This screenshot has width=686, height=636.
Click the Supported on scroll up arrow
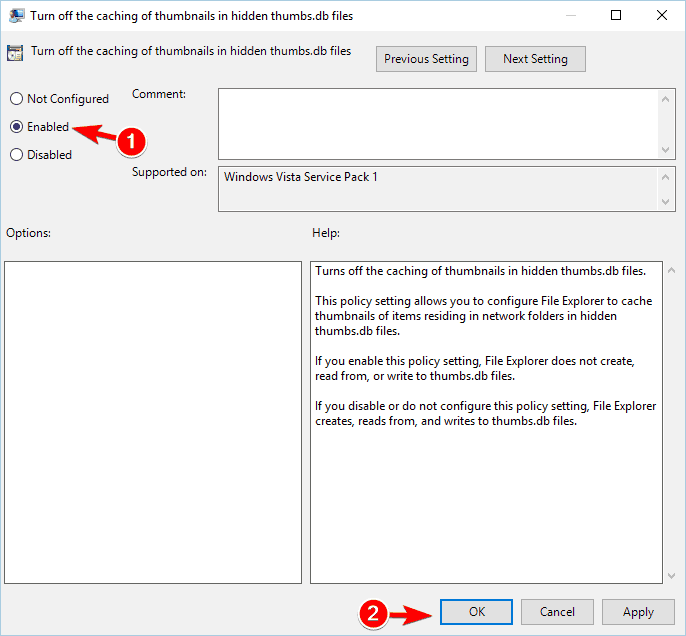(665, 177)
